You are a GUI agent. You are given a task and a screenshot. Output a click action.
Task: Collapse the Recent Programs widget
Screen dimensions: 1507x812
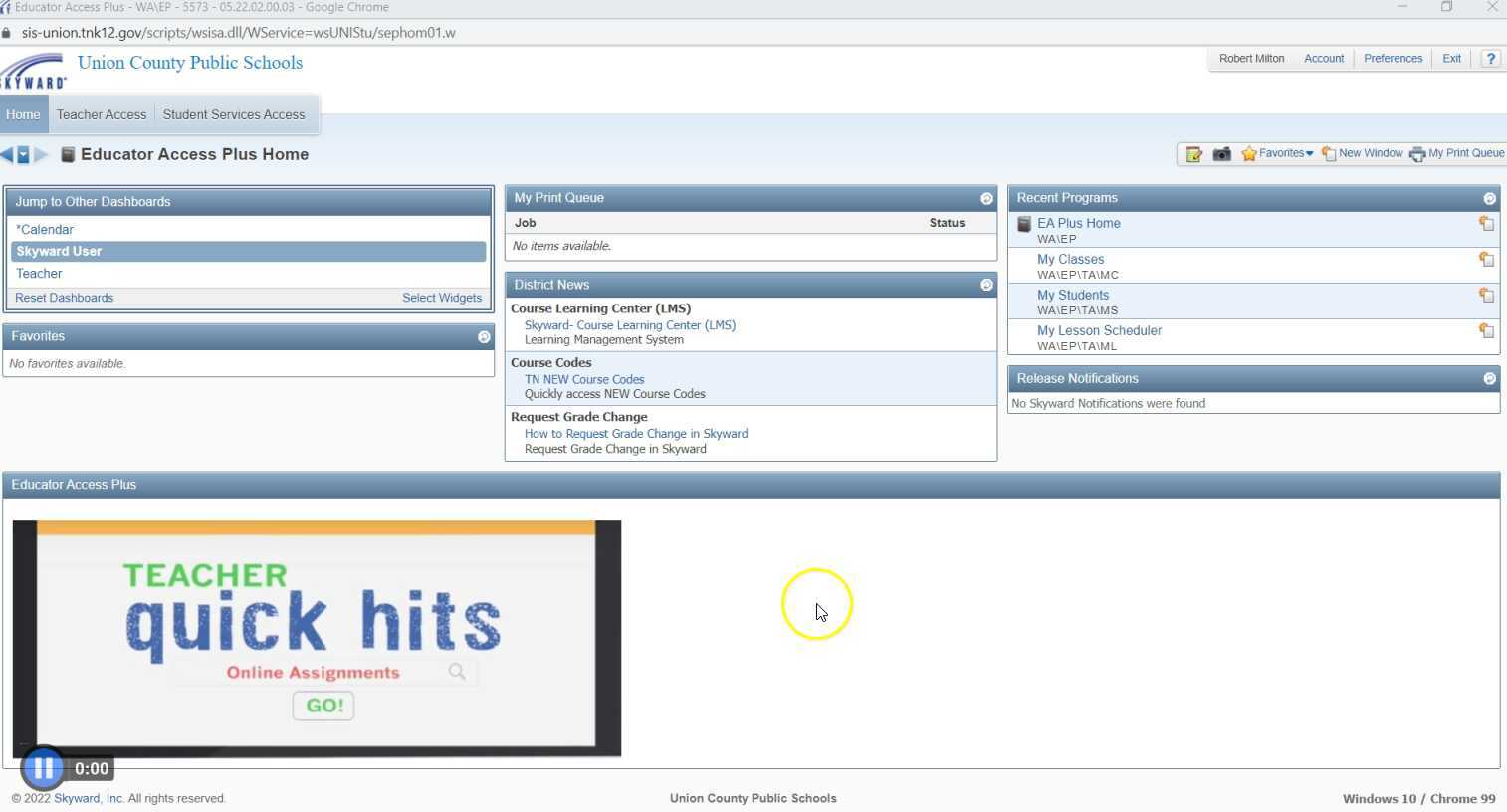click(1489, 199)
